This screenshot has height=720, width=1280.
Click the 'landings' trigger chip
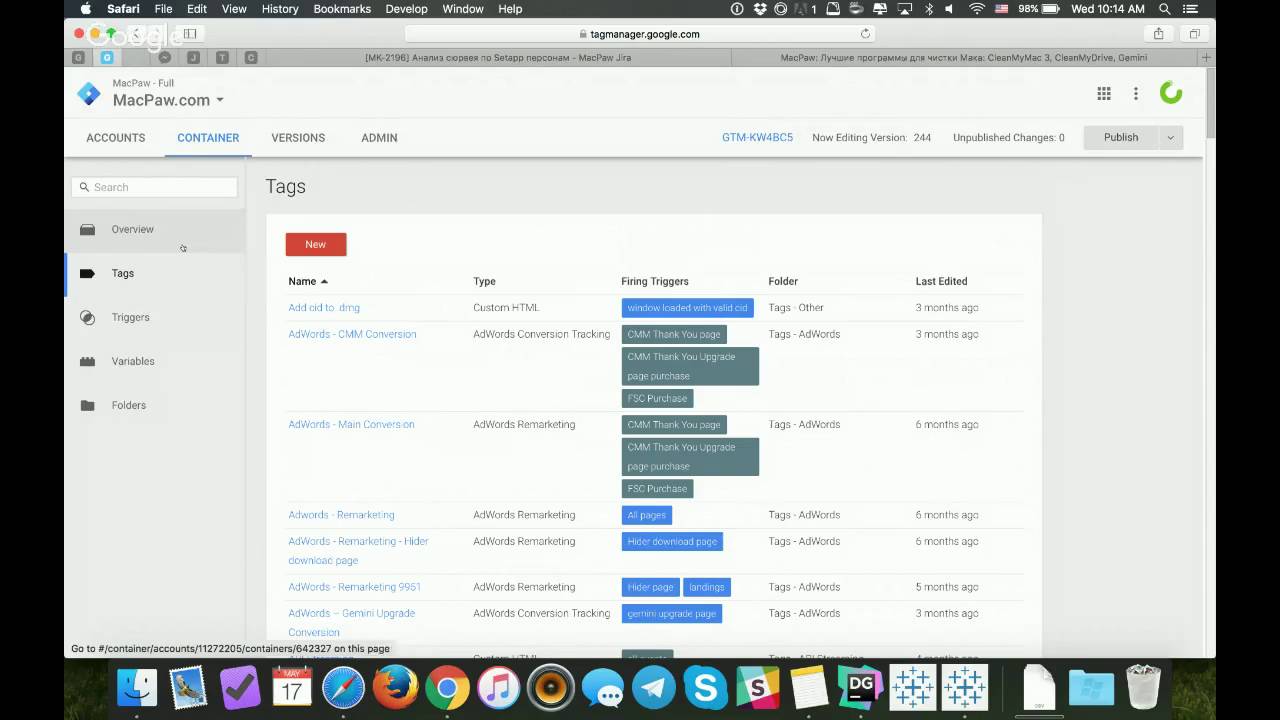706,587
